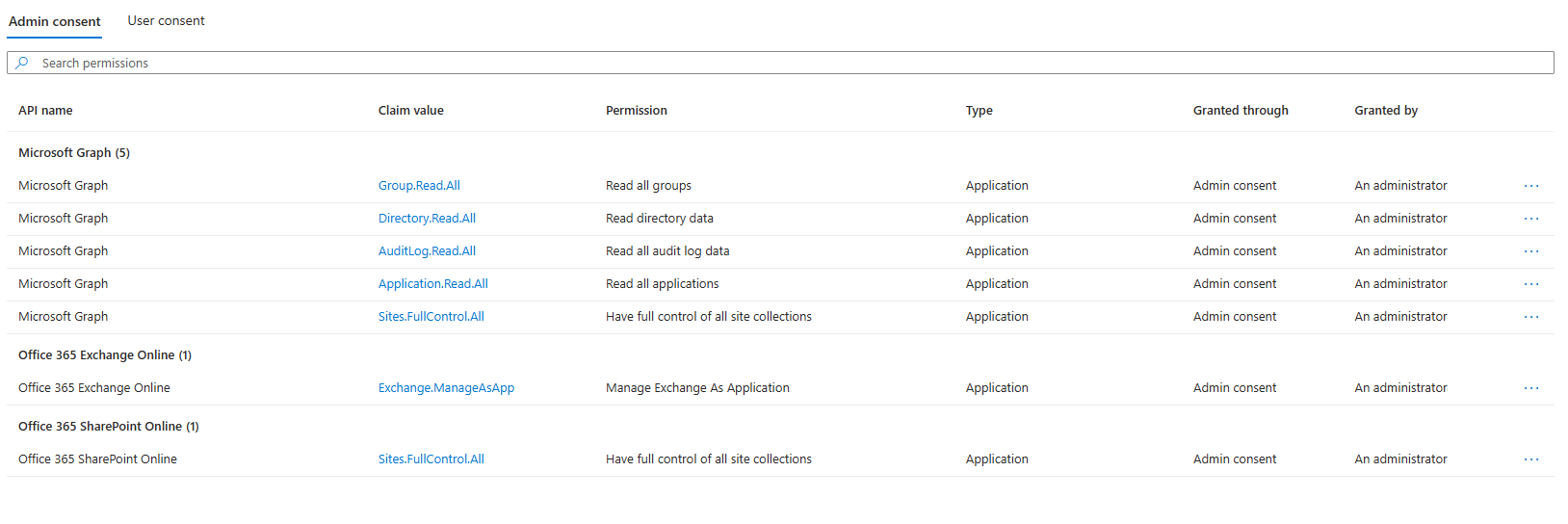Open ellipsis menu for SharePoint Sites.FullControl.All row

tap(1531, 459)
